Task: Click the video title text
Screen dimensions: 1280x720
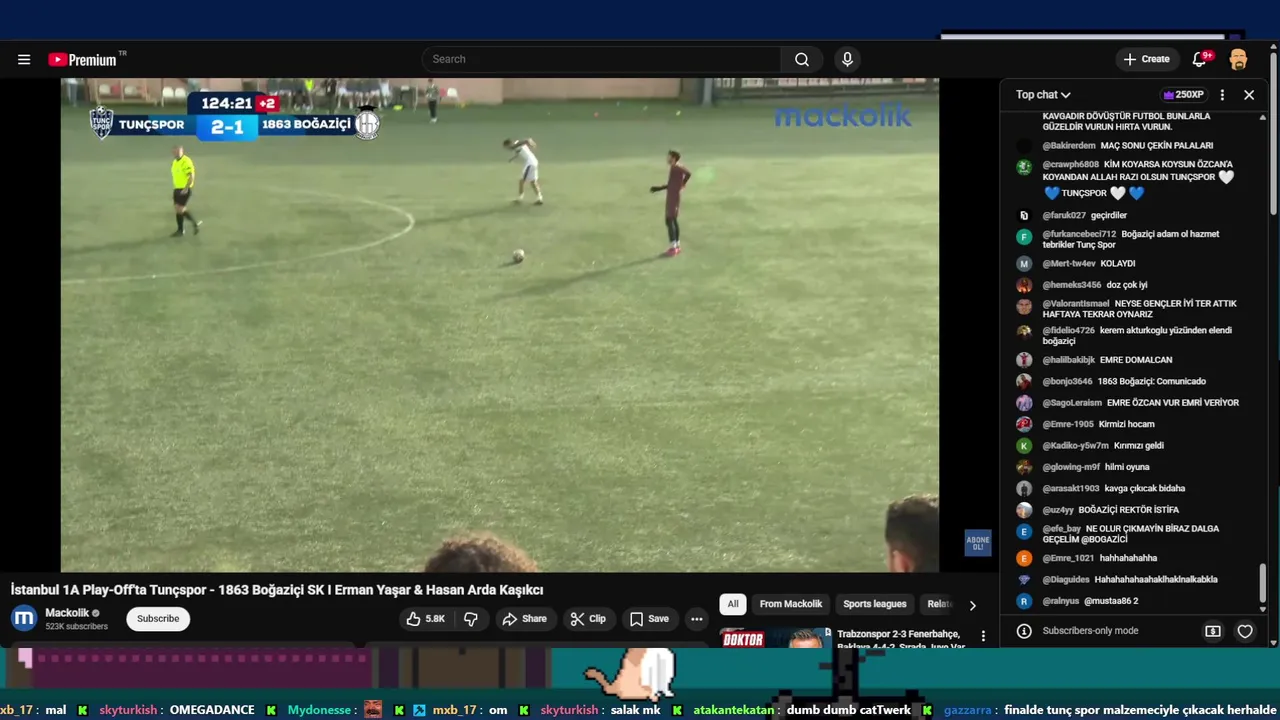Action: tap(277, 590)
